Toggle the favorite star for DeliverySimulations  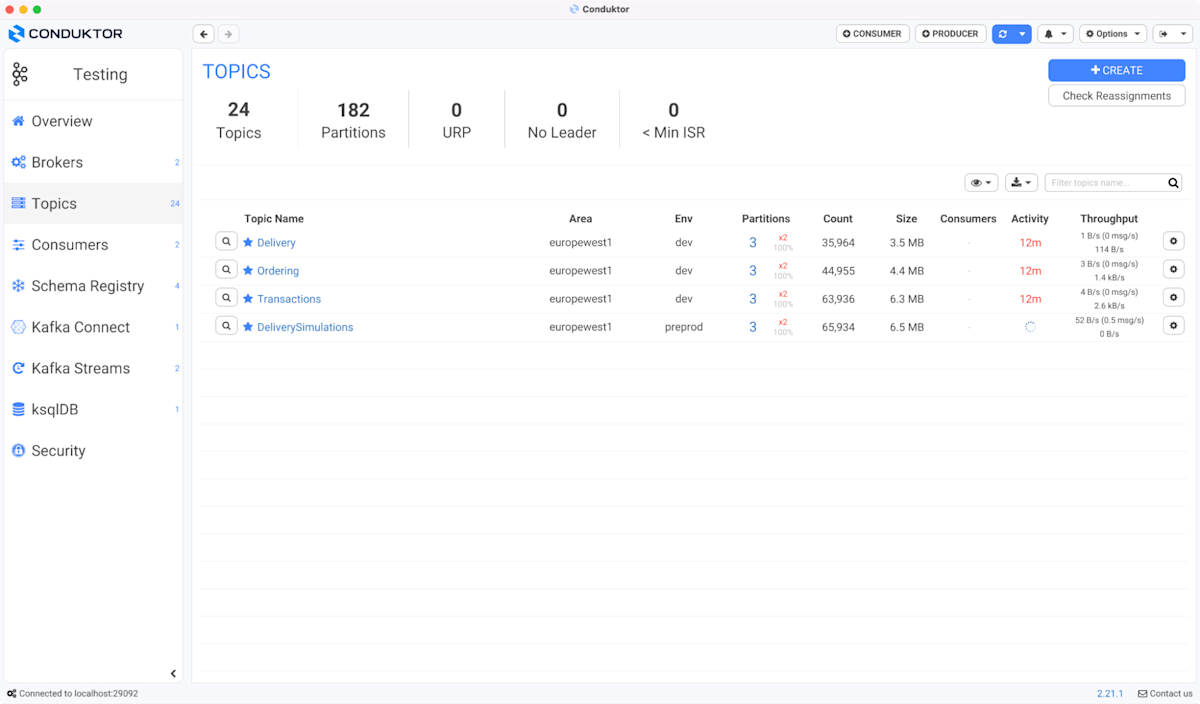tap(248, 326)
